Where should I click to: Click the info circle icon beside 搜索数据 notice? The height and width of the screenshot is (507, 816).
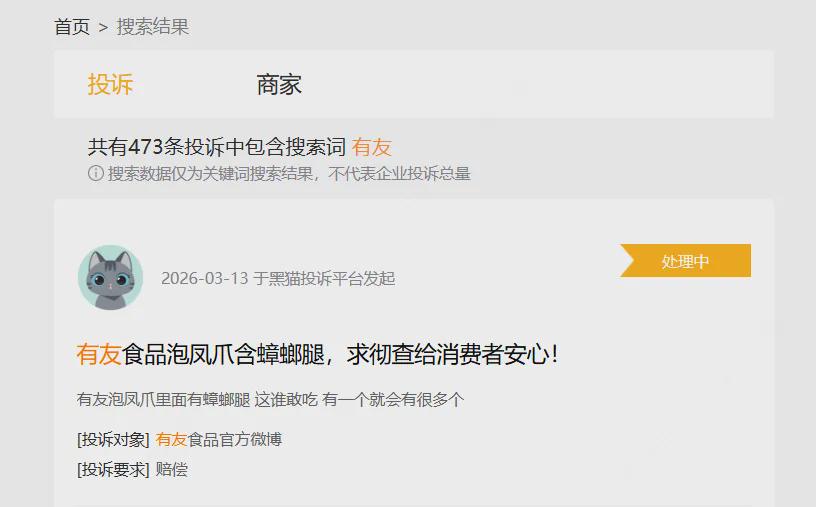96,173
